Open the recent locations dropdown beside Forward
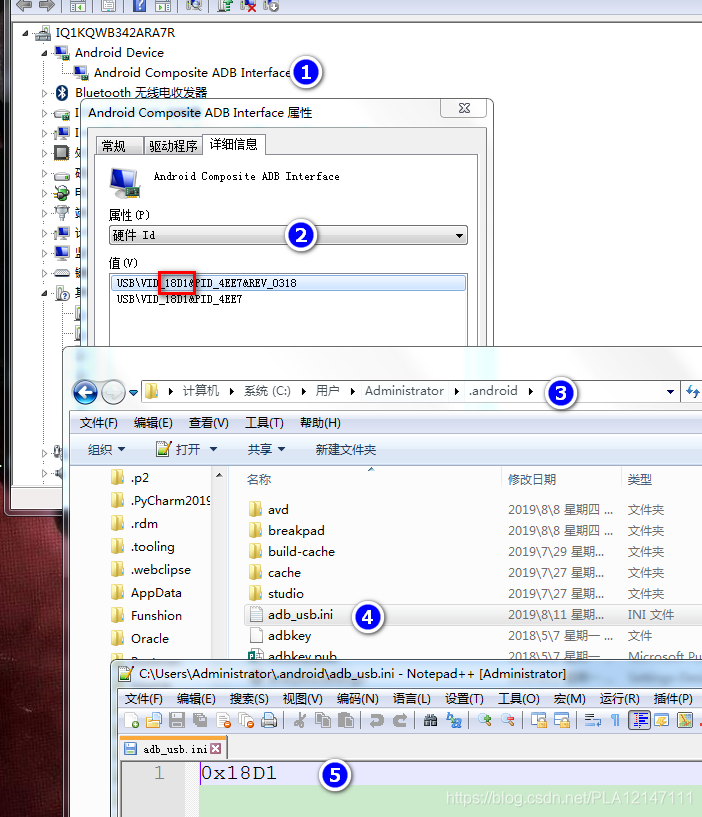 [x=133, y=392]
